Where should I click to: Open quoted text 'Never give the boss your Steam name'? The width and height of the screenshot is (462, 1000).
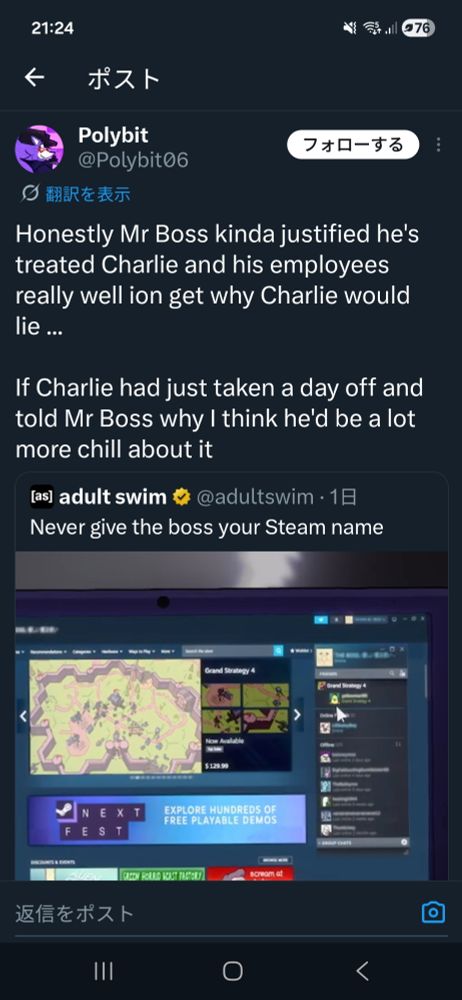[x=207, y=527]
